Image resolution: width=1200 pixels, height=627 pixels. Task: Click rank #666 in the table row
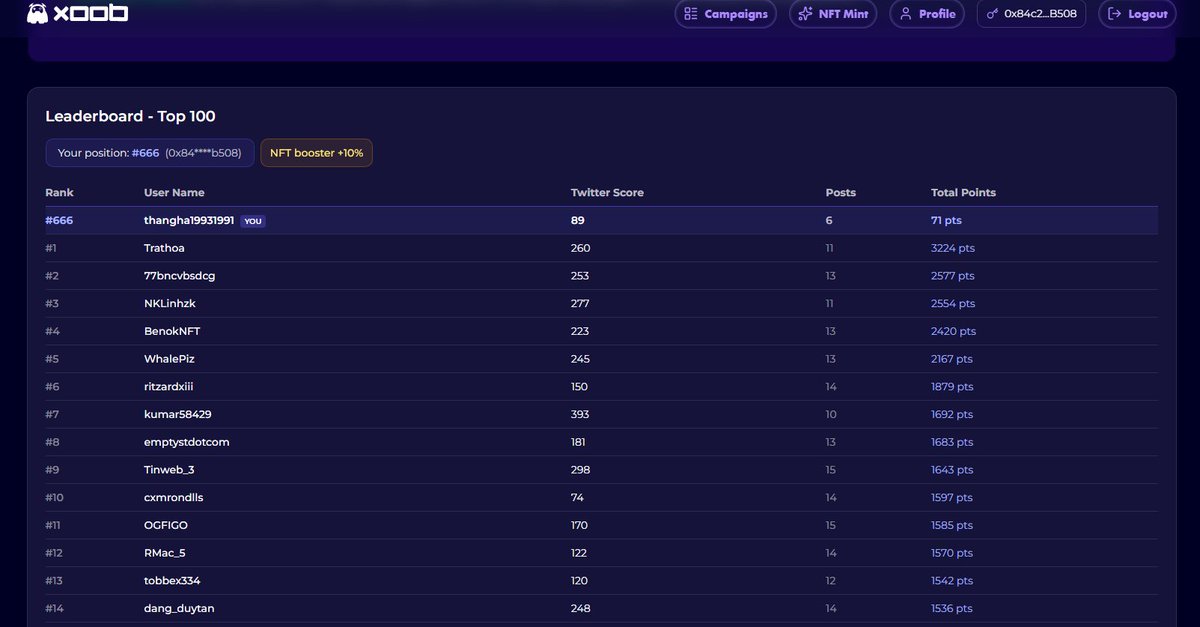click(59, 220)
